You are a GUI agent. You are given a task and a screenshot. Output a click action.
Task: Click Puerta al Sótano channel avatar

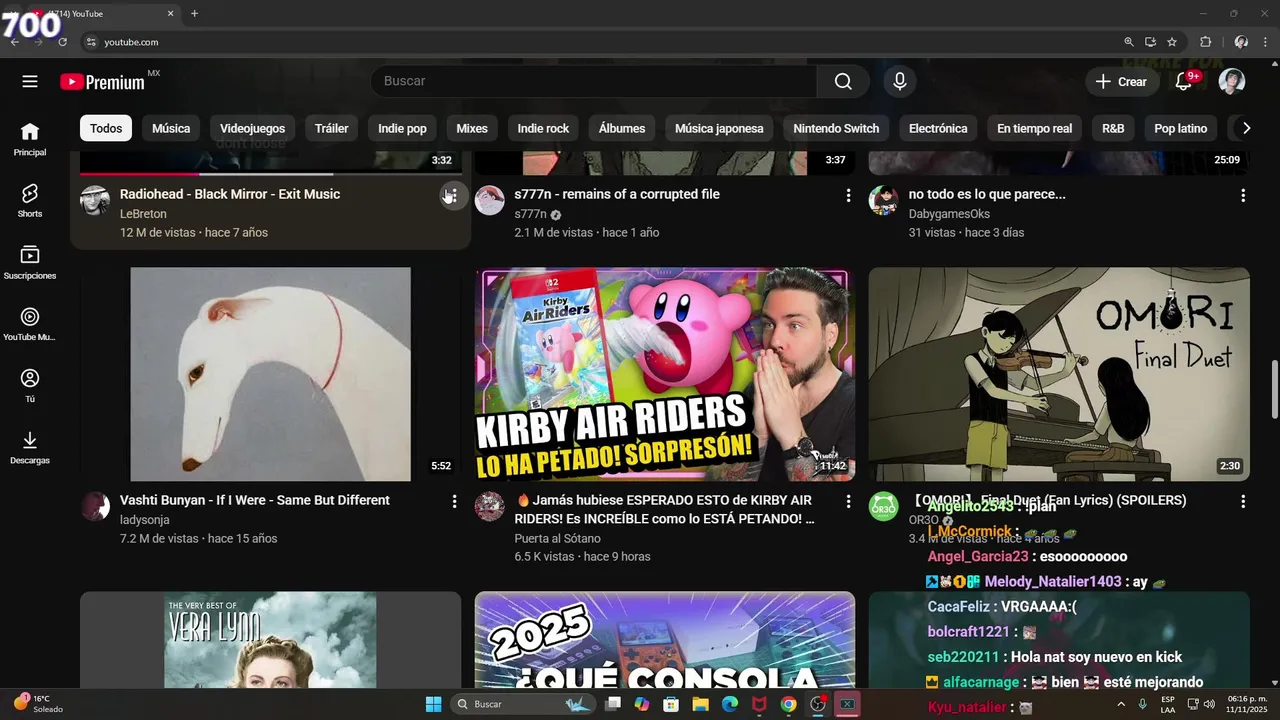tap(490, 506)
